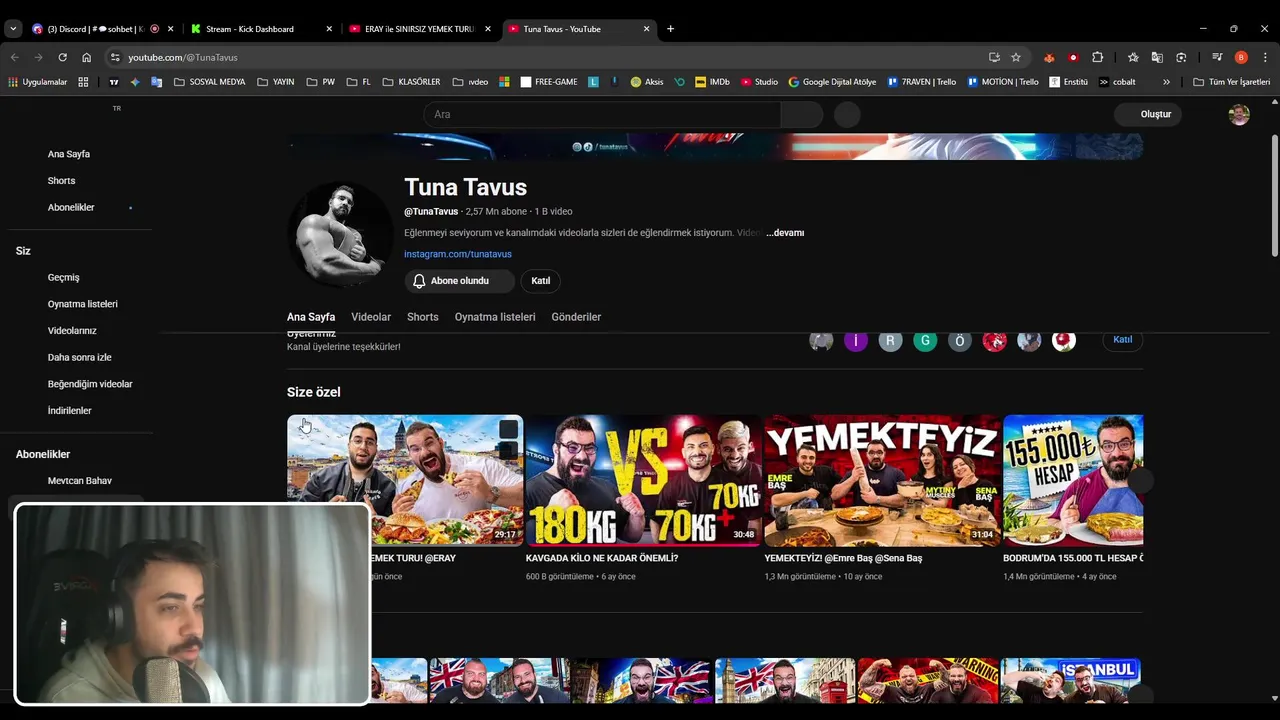Open the Tüm Yer İşaretleri folder

tap(1232, 82)
